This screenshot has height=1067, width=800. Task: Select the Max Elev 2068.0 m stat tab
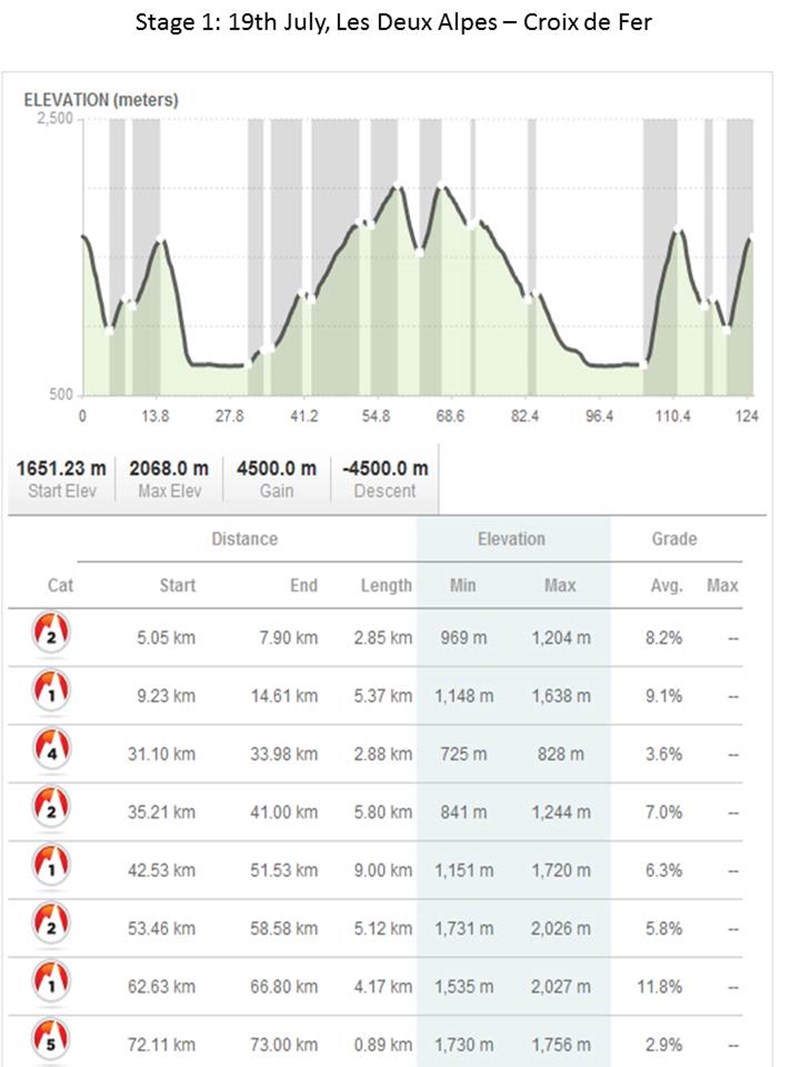[x=169, y=479]
